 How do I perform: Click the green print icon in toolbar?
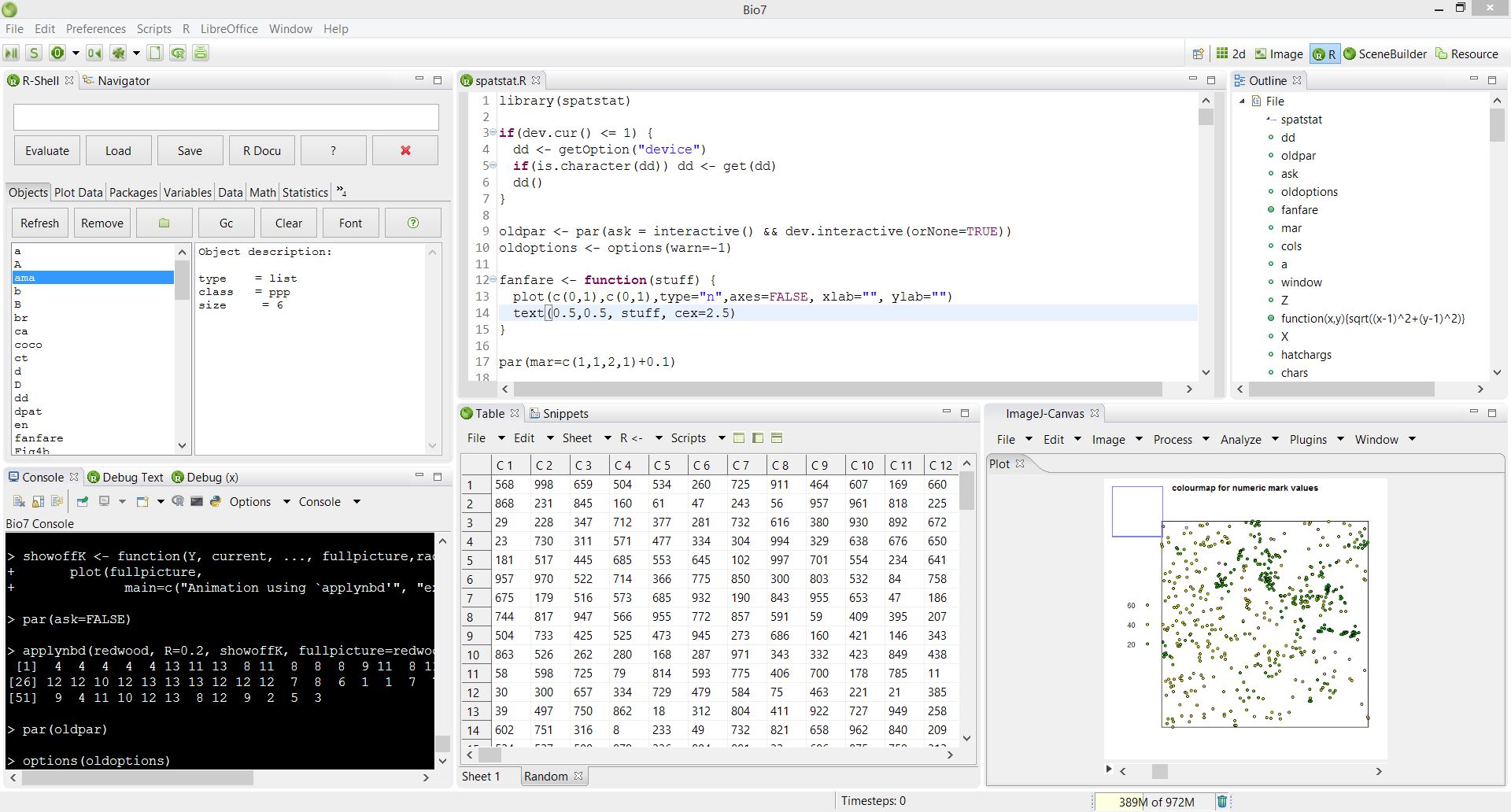pos(201,53)
